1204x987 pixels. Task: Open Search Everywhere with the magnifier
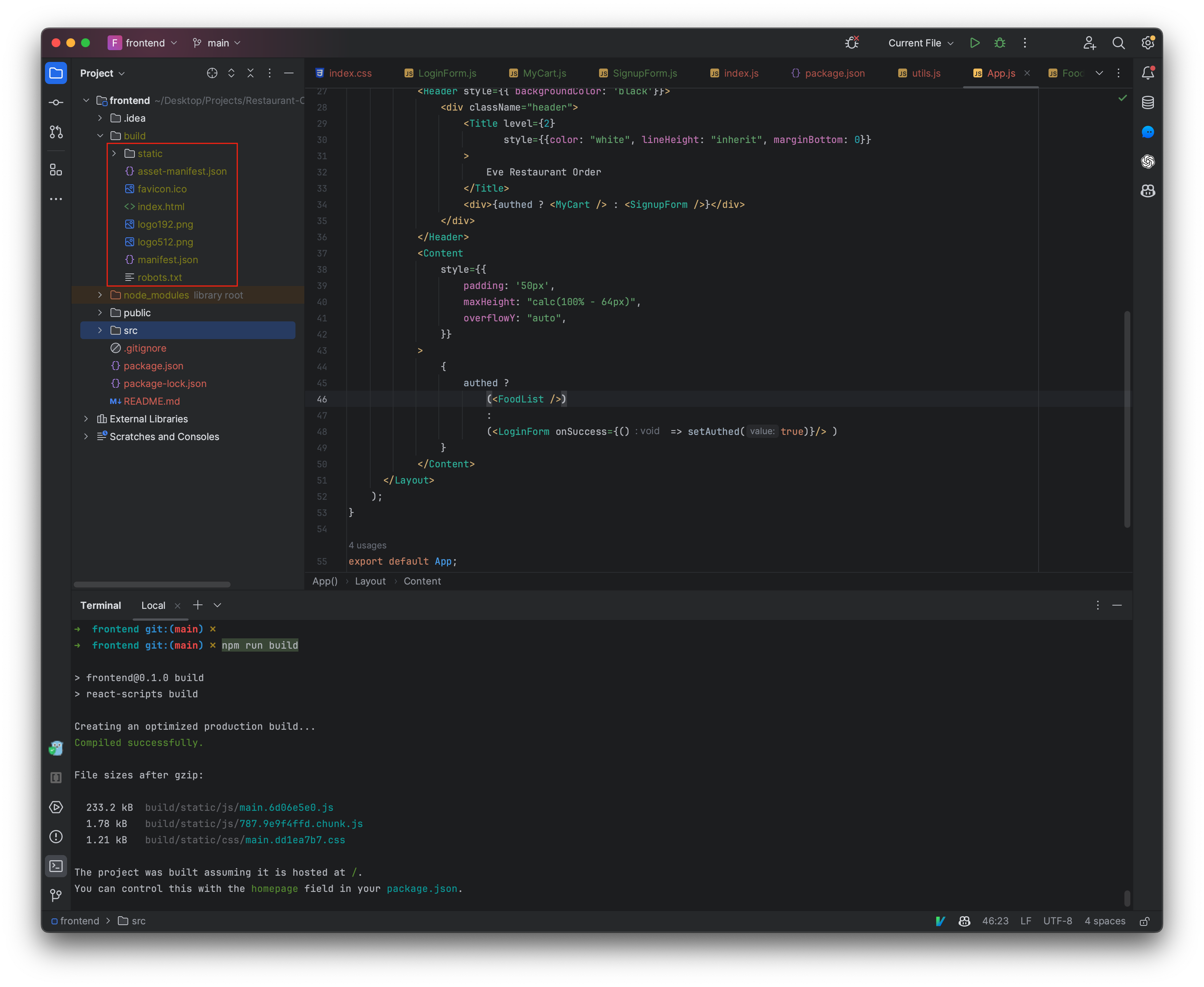[1119, 43]
